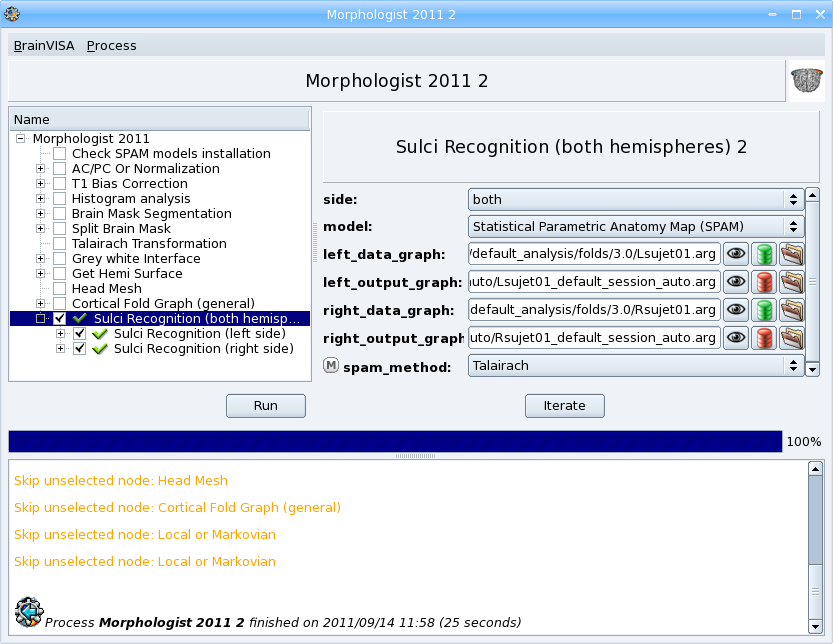The height and width of the screenshot is (644, 833).
Task: Open the BrainVISA menu
Action: pyautogui.click(x=43, y=45)
